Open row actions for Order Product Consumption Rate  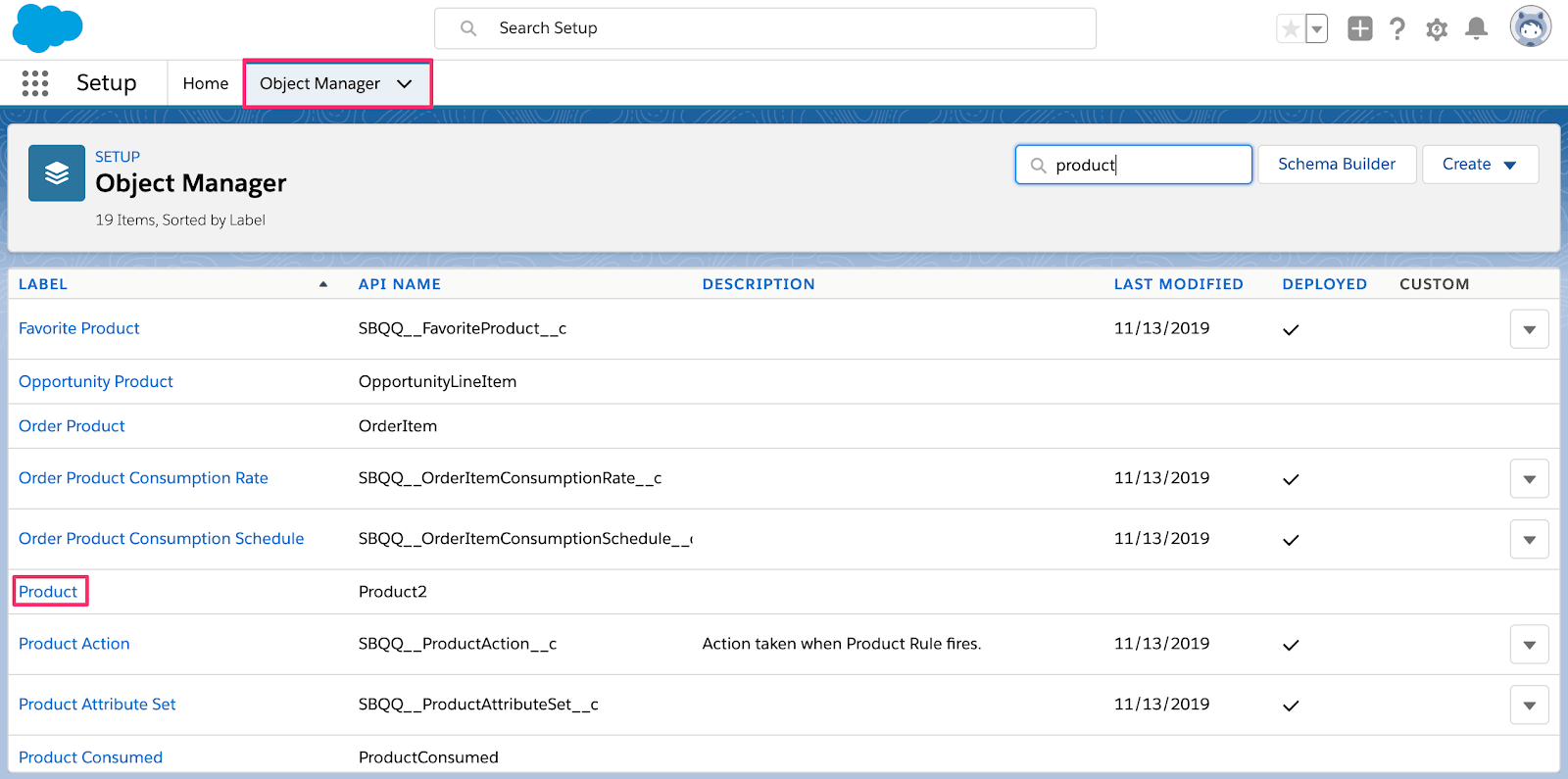1530,479
